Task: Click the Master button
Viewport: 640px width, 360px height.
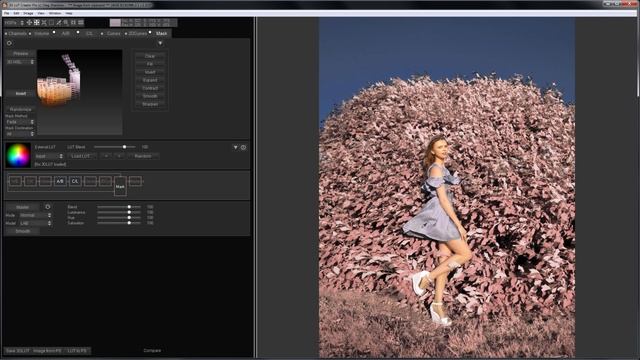Action: click(22, 207)
